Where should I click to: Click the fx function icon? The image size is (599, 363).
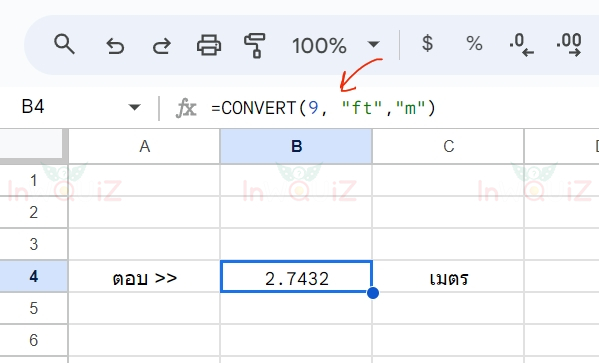[186, 108]
